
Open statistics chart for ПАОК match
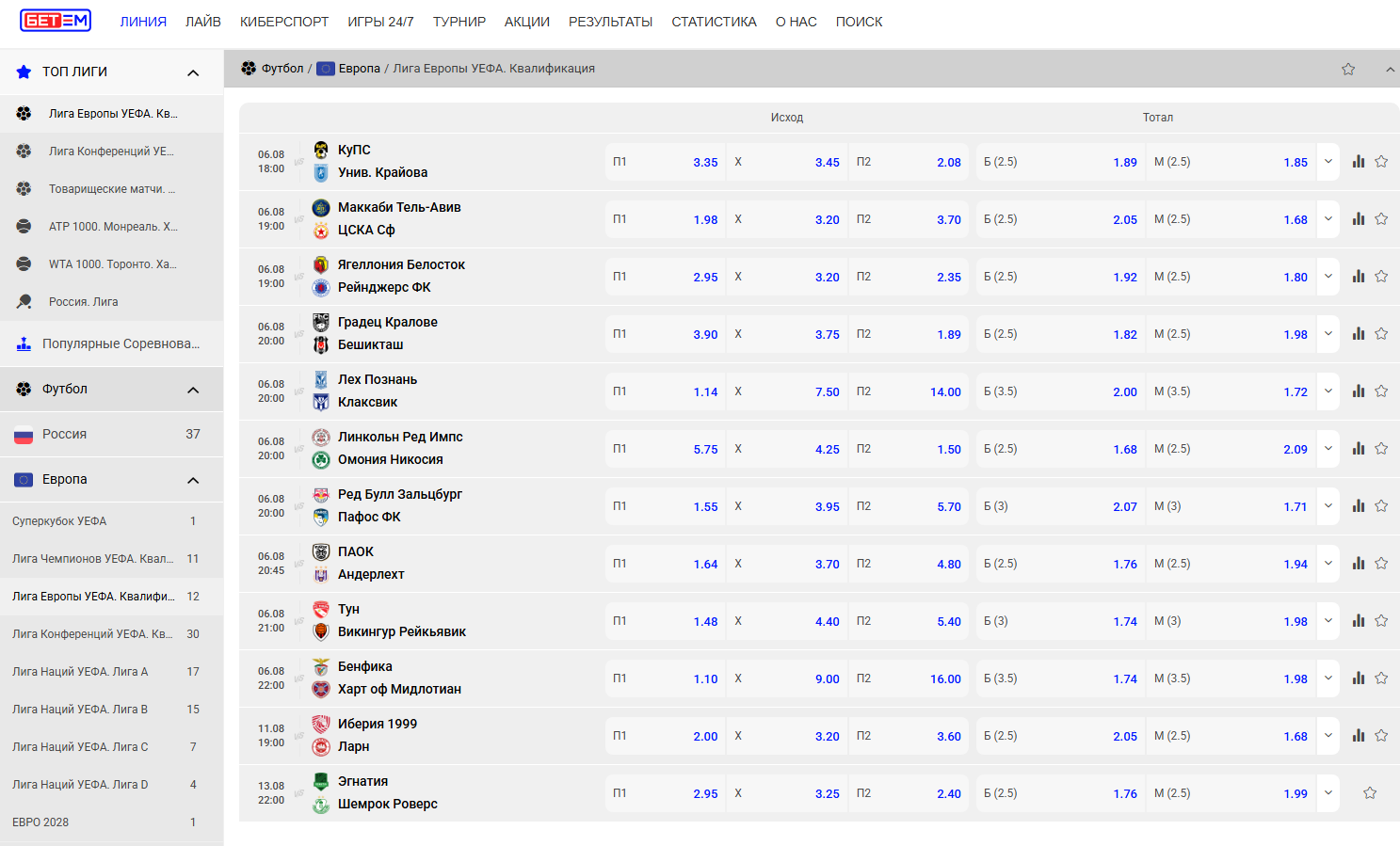(1359, 564)
